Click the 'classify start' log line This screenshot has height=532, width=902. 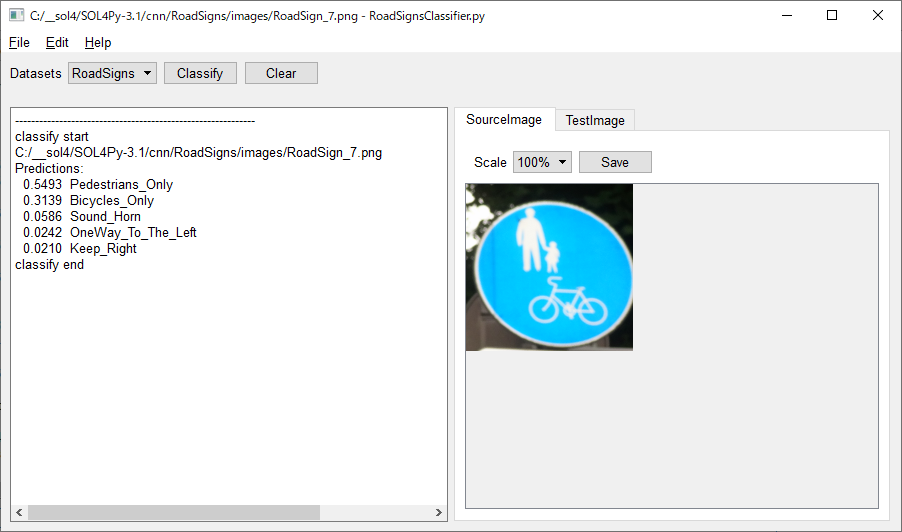[x=52, y=137]
